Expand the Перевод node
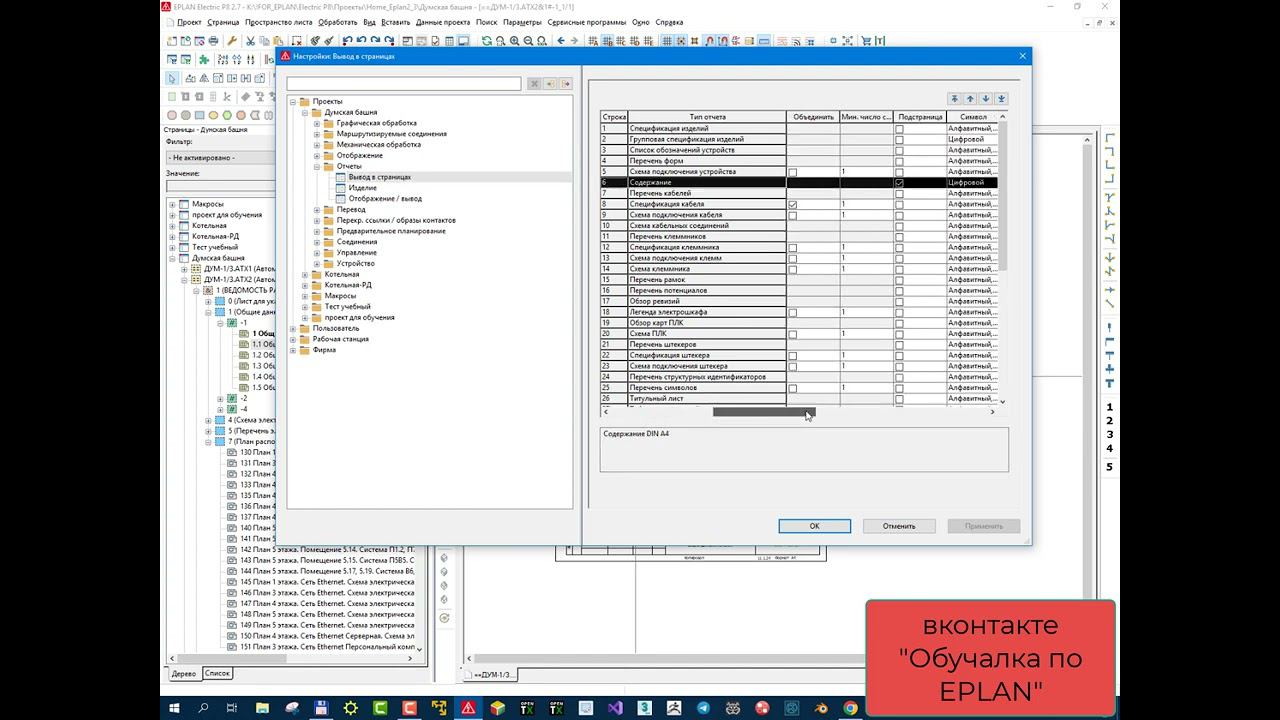Screen dimensions: 1280x720 pyautogui.click(x=317, y=209)
